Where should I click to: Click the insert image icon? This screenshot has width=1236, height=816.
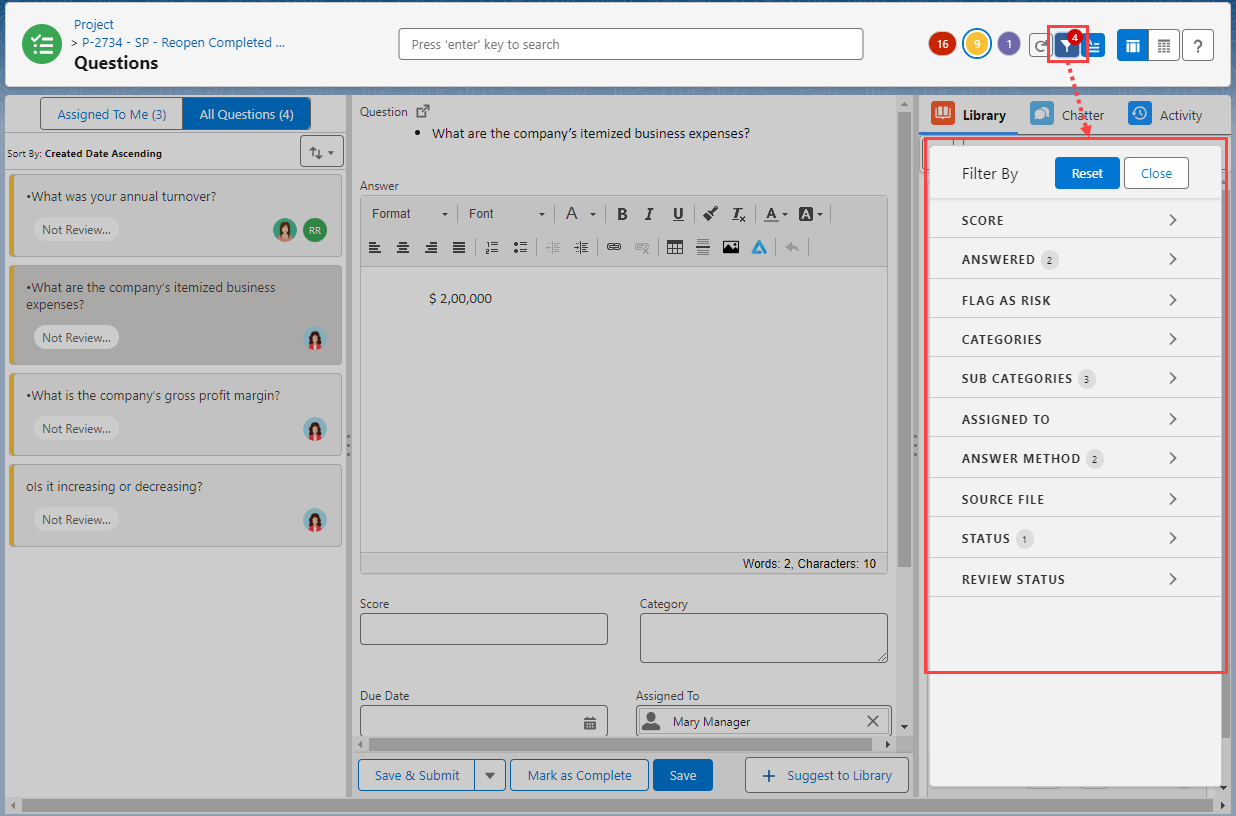(731, 247)
